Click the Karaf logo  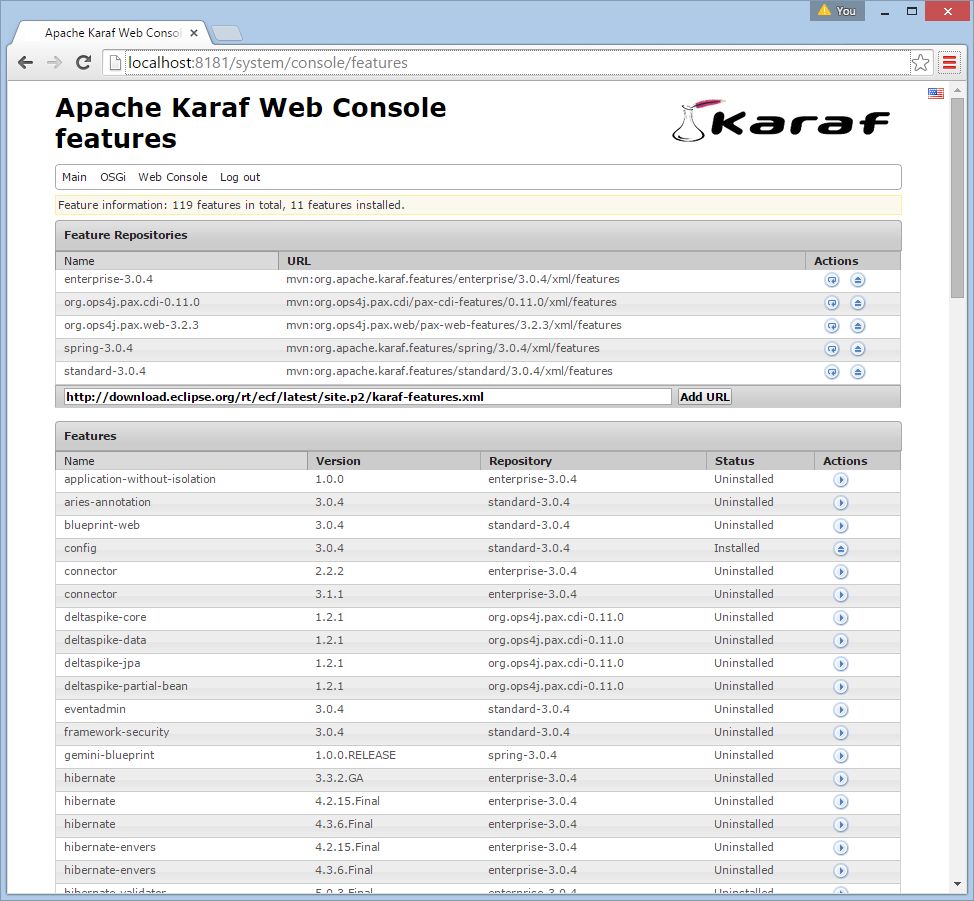[781, 121]
